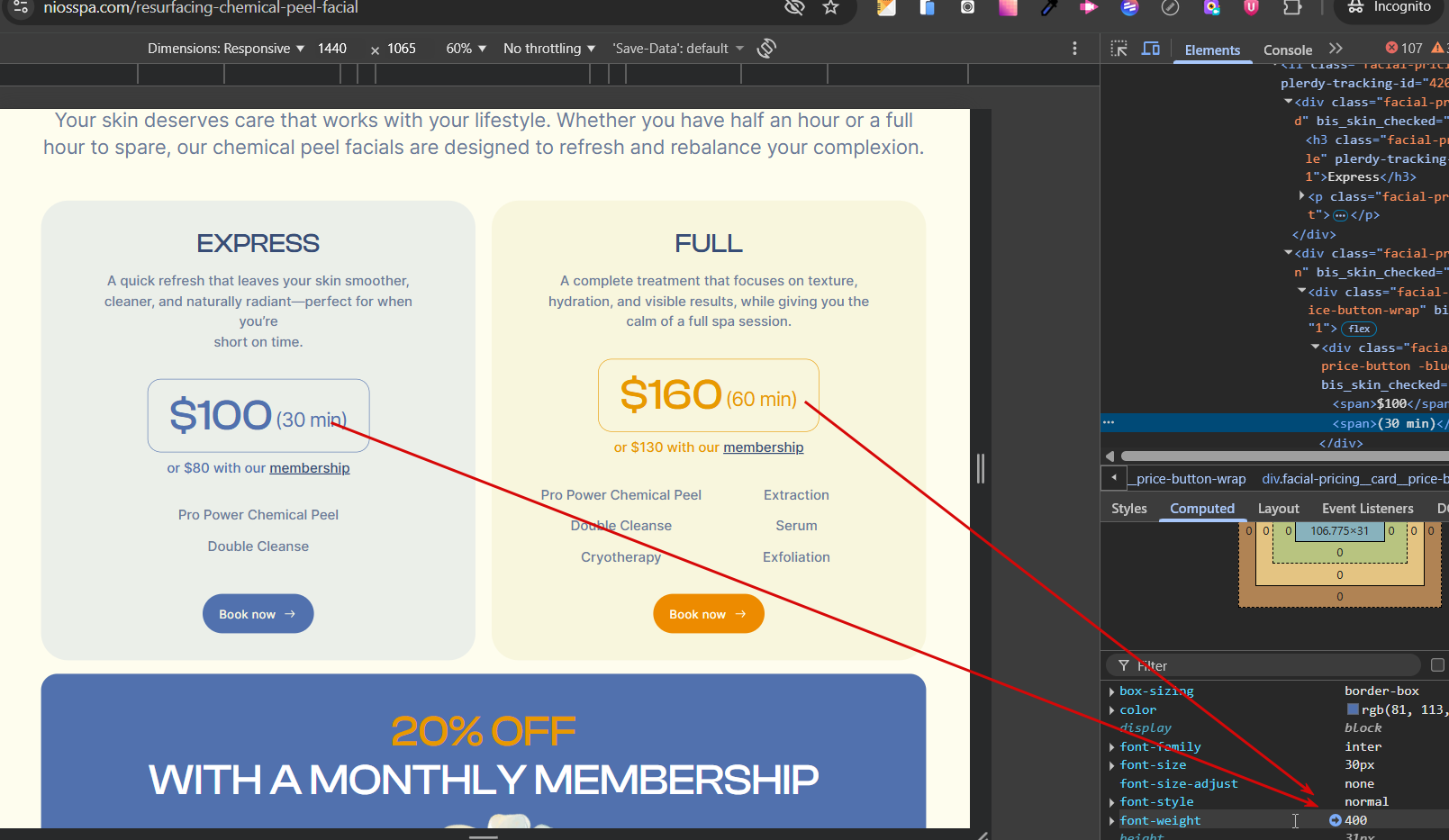
Task: Expand the collapsed p ellipsis in DOM tree
Action: (x=1340, y=215)
